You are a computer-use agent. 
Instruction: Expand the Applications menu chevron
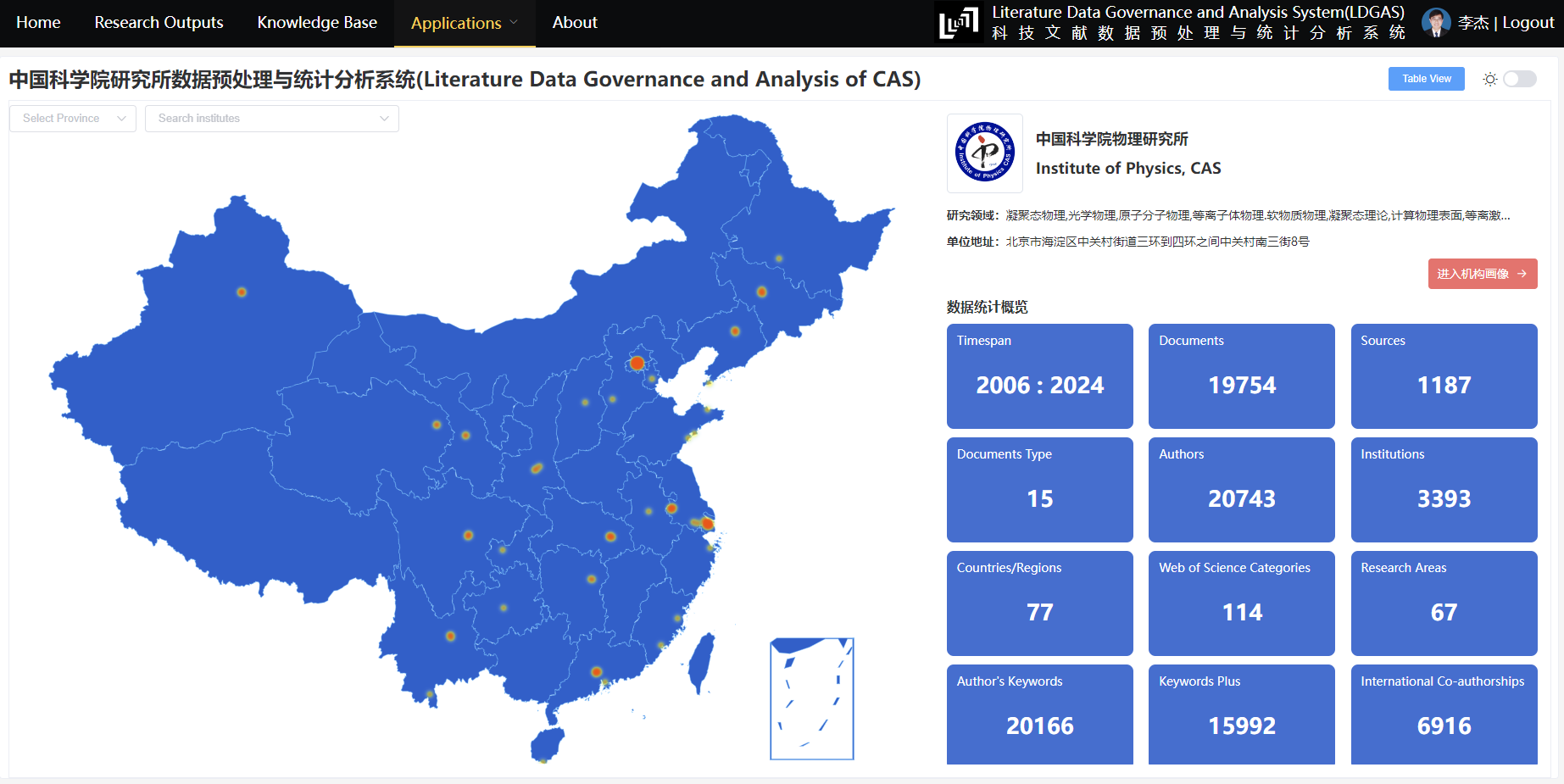(514, 23)
